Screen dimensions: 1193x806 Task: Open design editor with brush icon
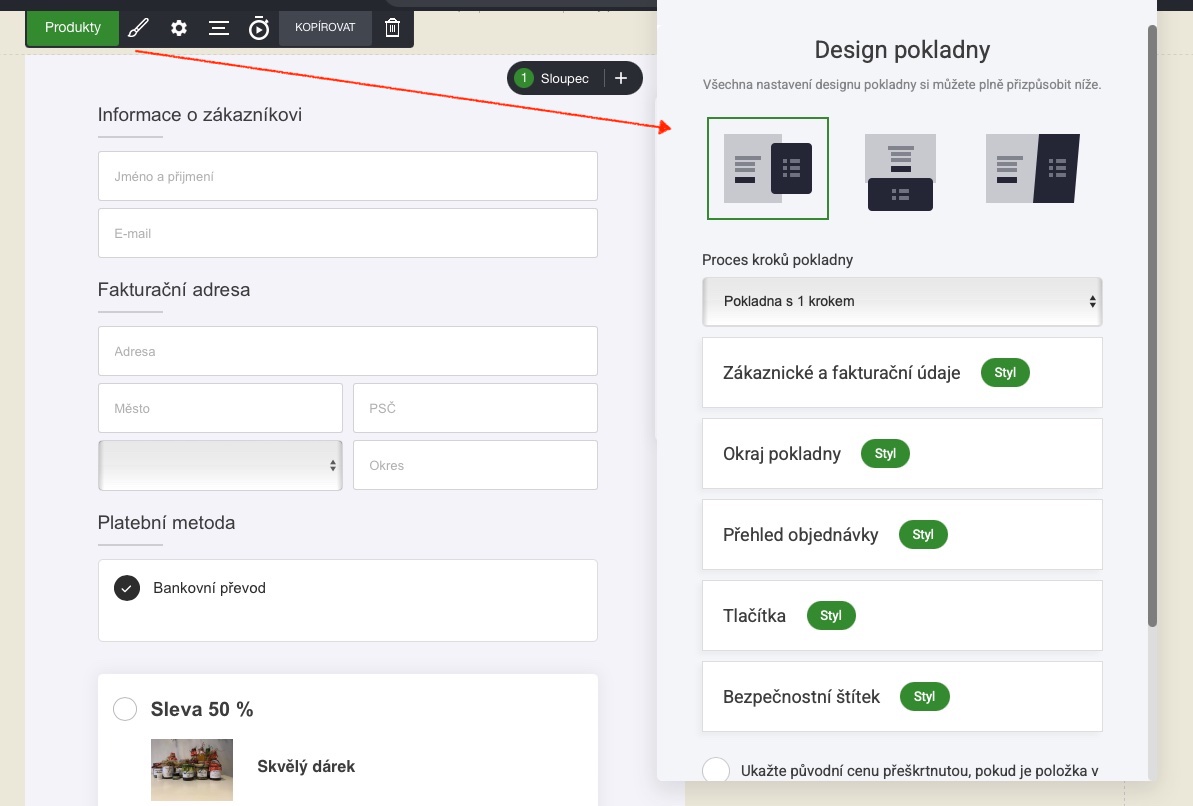pyautogui.click(x=138, y=28)
